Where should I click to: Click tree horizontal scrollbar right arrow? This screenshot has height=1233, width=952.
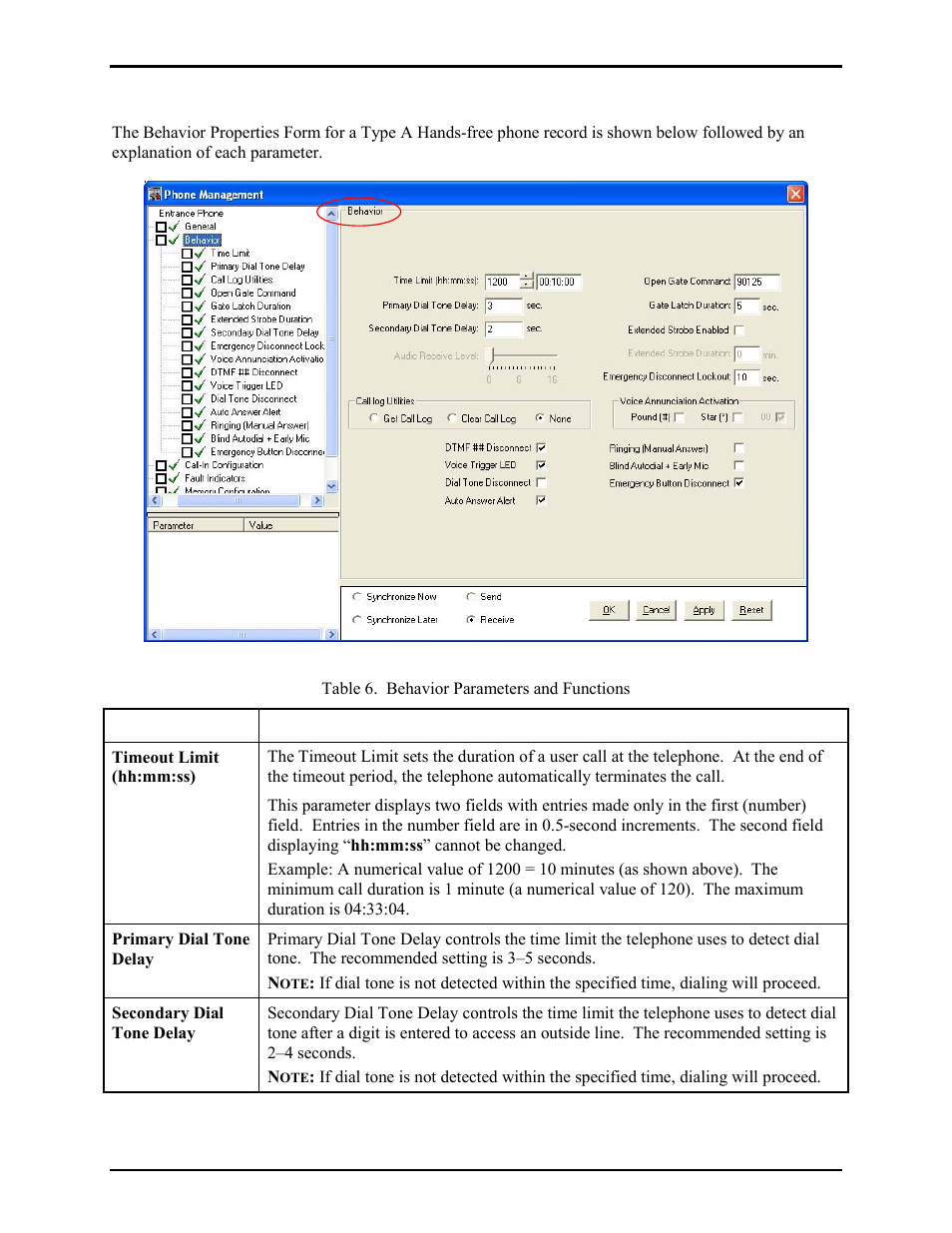point(317,501)
